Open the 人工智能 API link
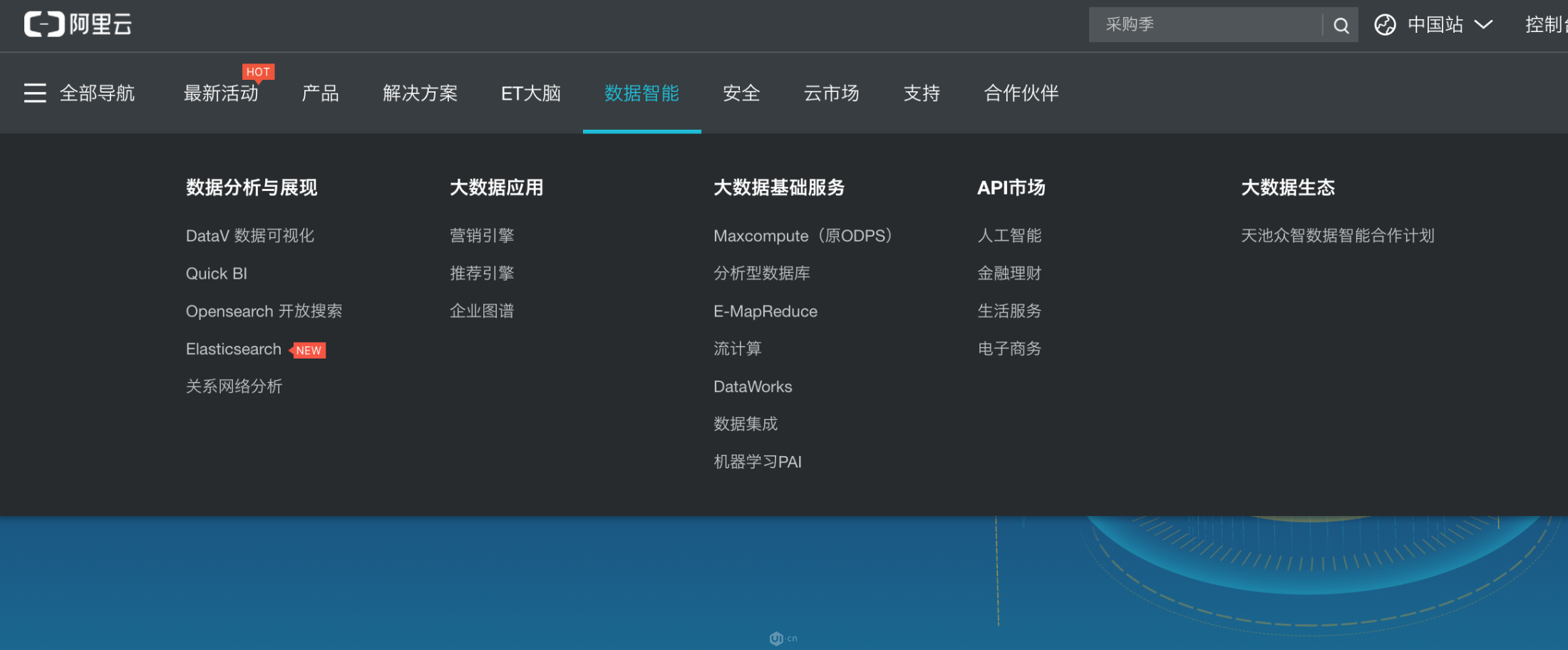This screenshot has height=650, width=1568. click(x=1009, y=236)
